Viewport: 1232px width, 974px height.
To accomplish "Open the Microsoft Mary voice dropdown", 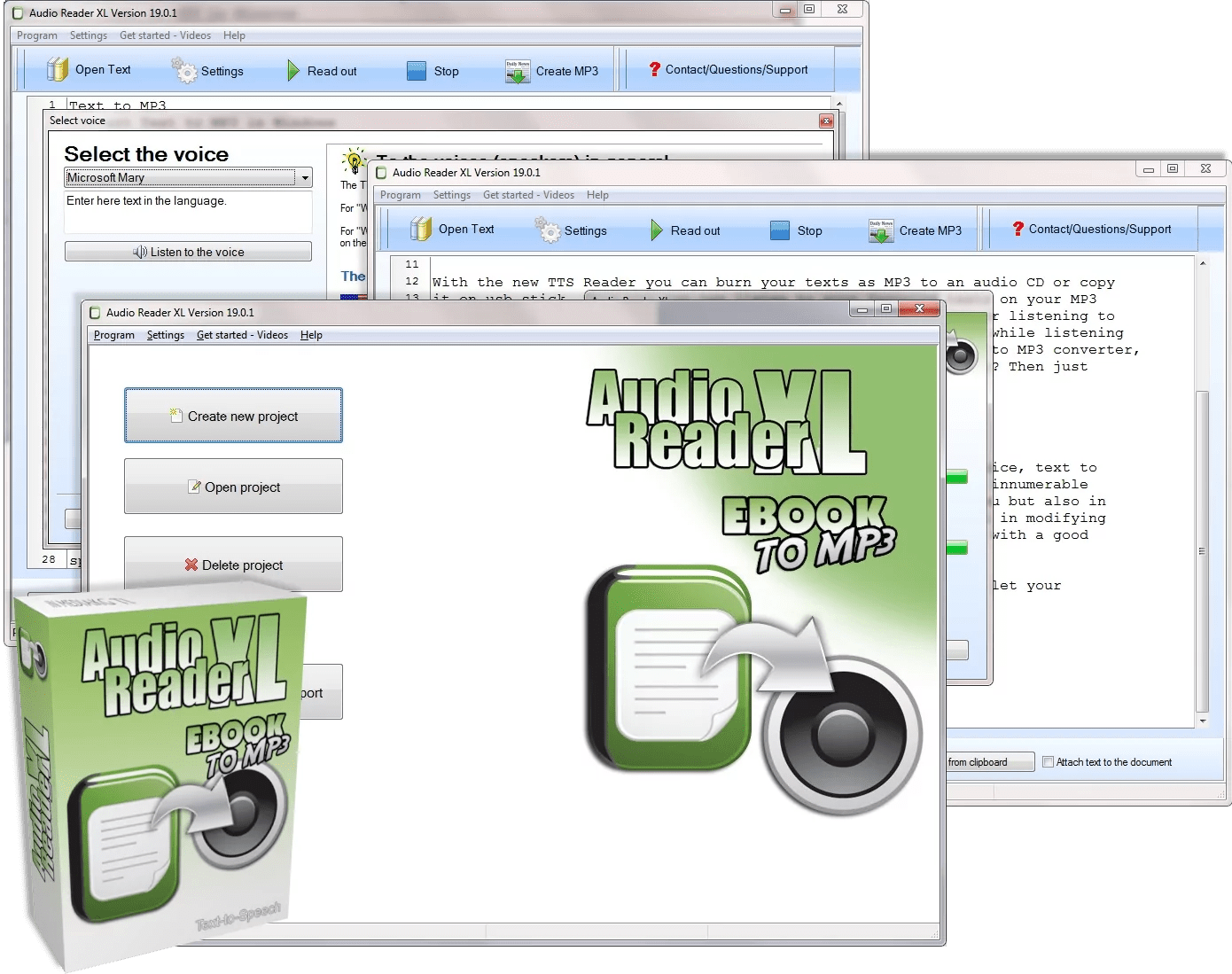I will [x=305, y=177].
